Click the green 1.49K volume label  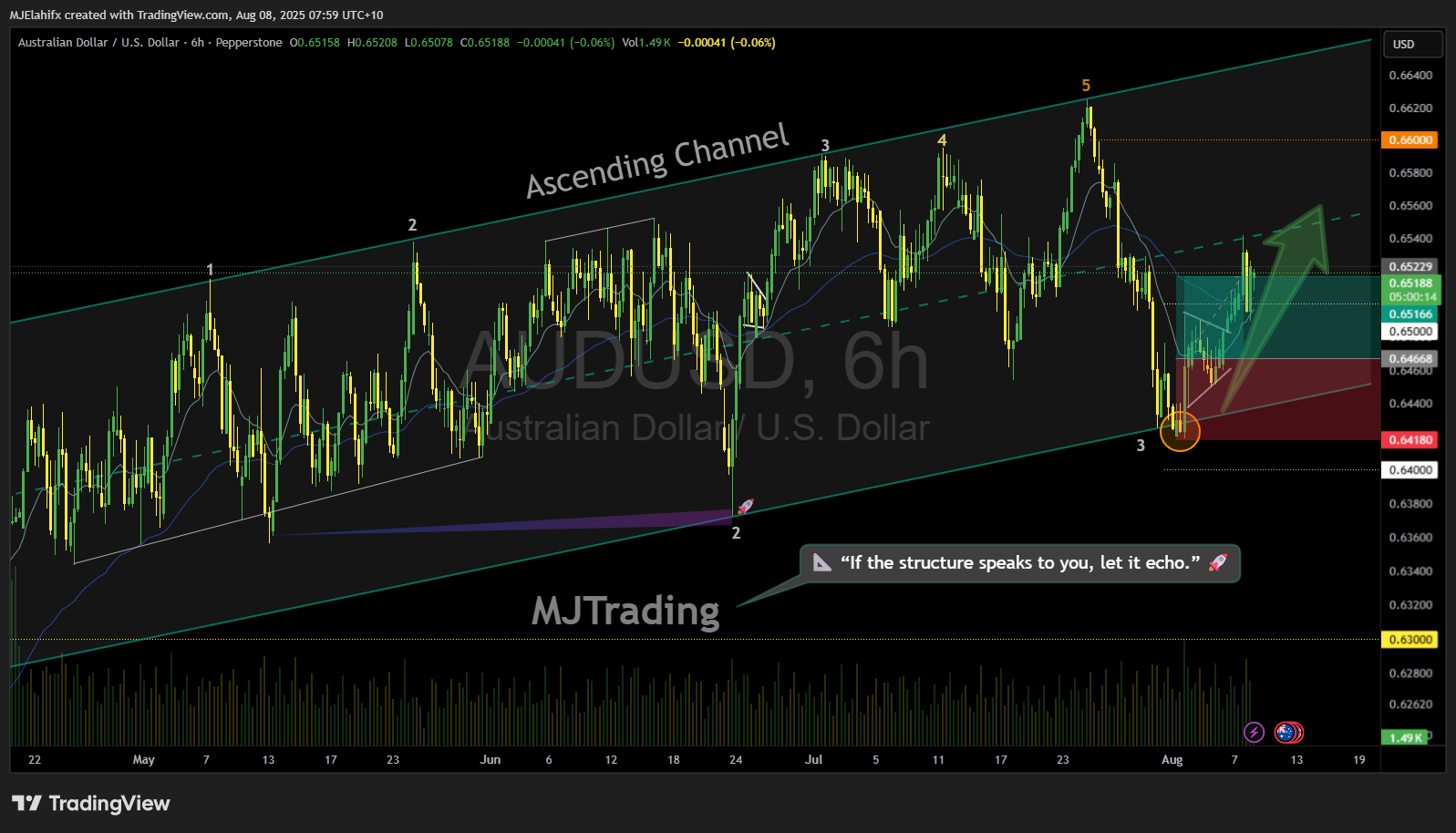coord(1405,737)
